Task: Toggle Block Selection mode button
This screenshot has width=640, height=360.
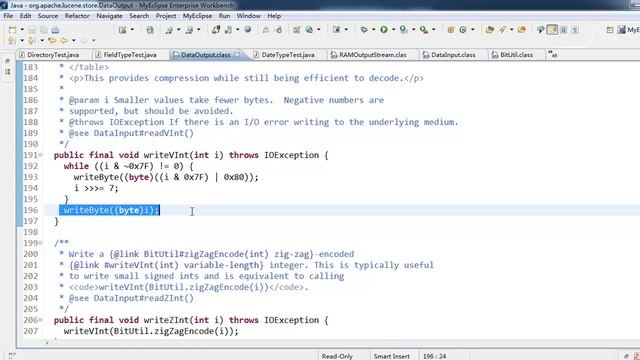Action: pos(564,30)
